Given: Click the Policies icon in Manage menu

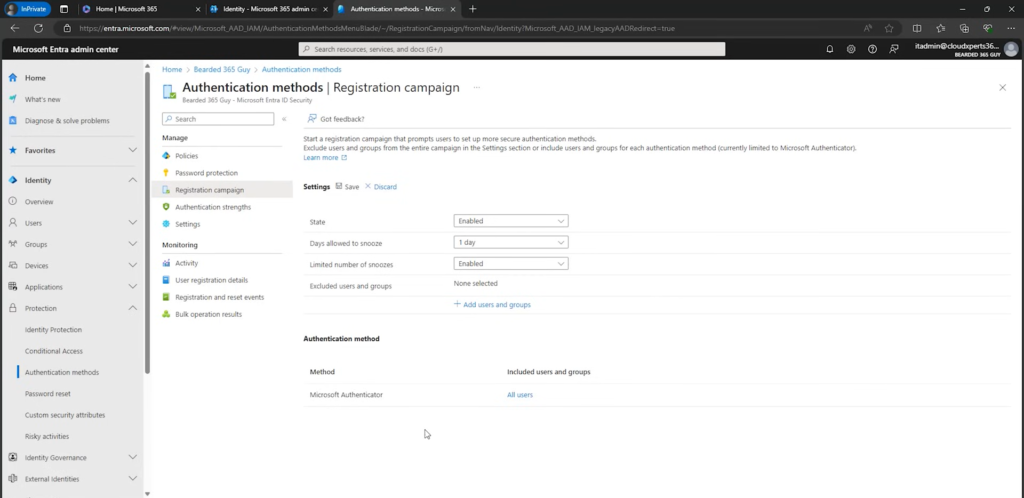Looking at the screenshot, I should tap(166, 156).
